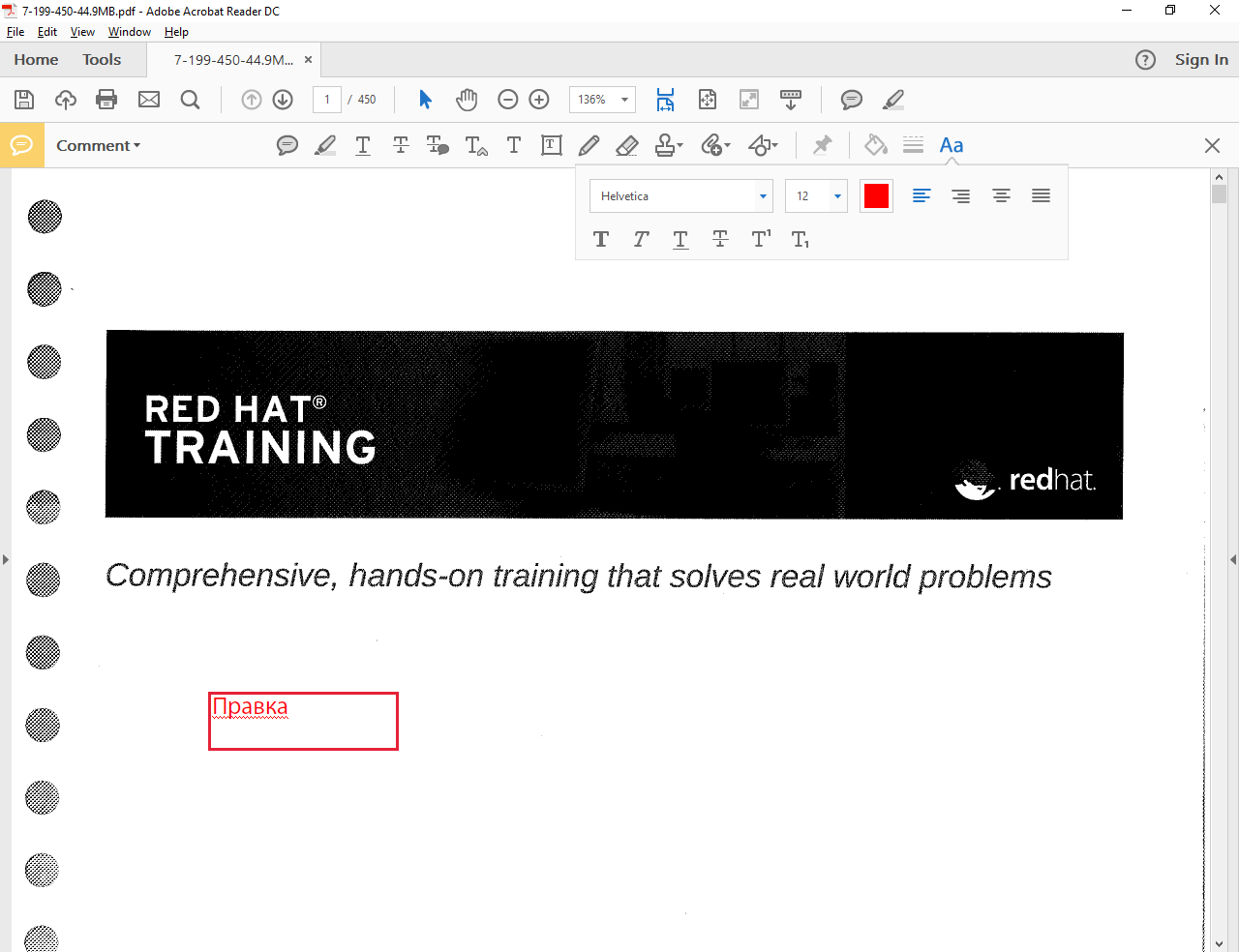Screen dimensions: 1239x952
Task: Click the page number input field
Action: [327, 100]
